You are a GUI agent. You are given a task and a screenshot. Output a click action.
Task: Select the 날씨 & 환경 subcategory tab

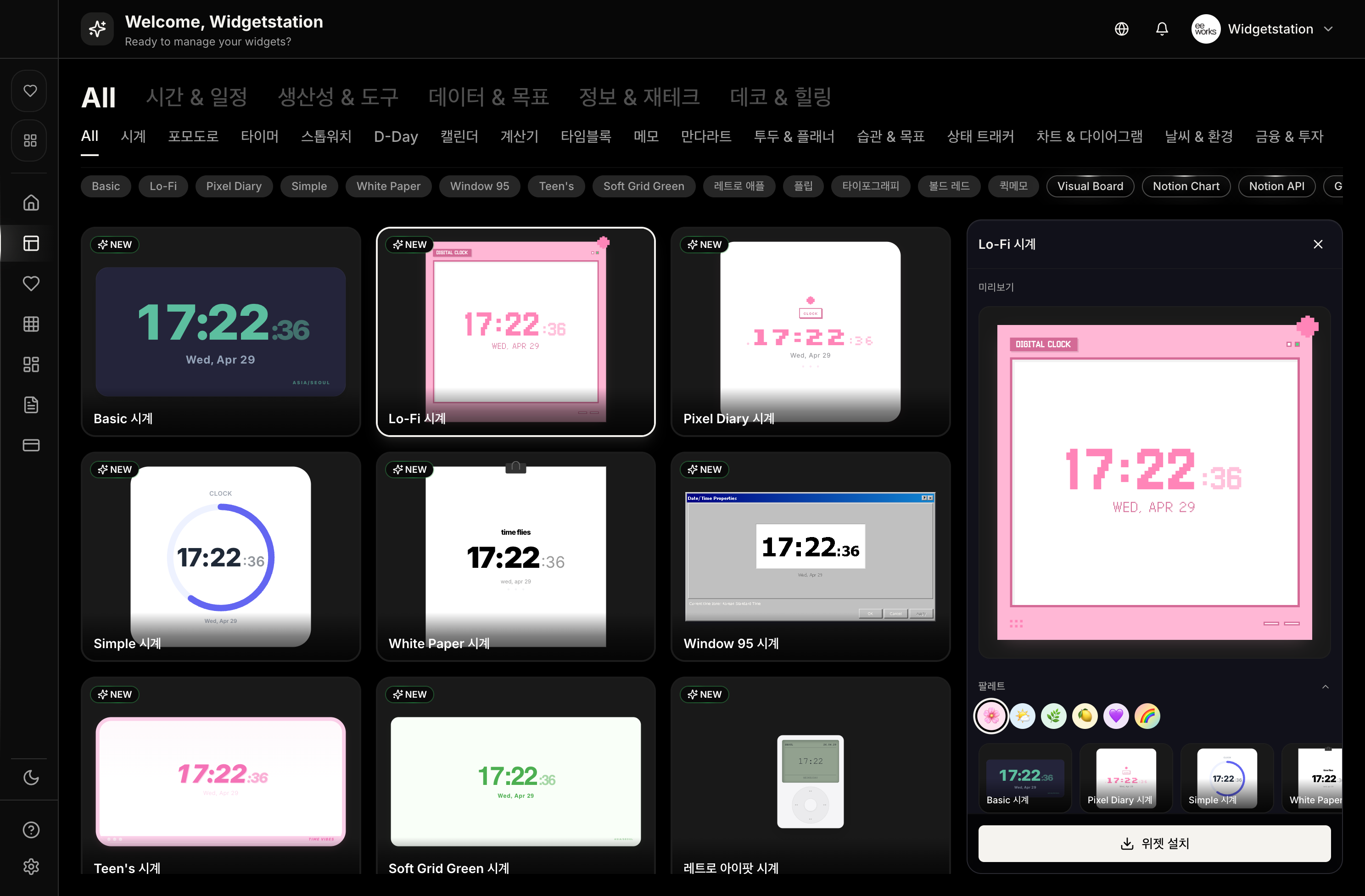(1199, 136)
